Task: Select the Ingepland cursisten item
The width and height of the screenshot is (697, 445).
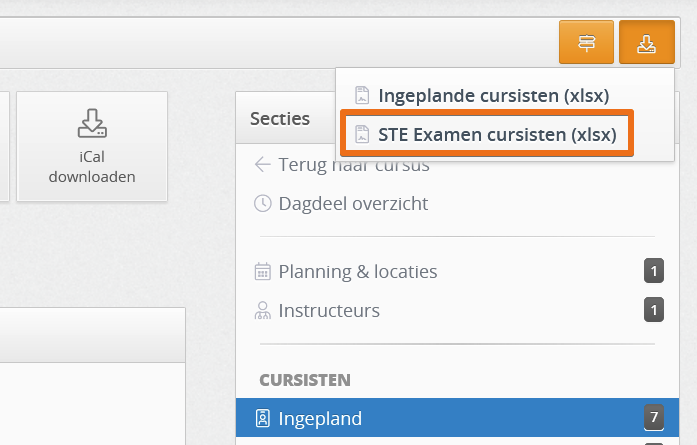Action: coord(457,418)
